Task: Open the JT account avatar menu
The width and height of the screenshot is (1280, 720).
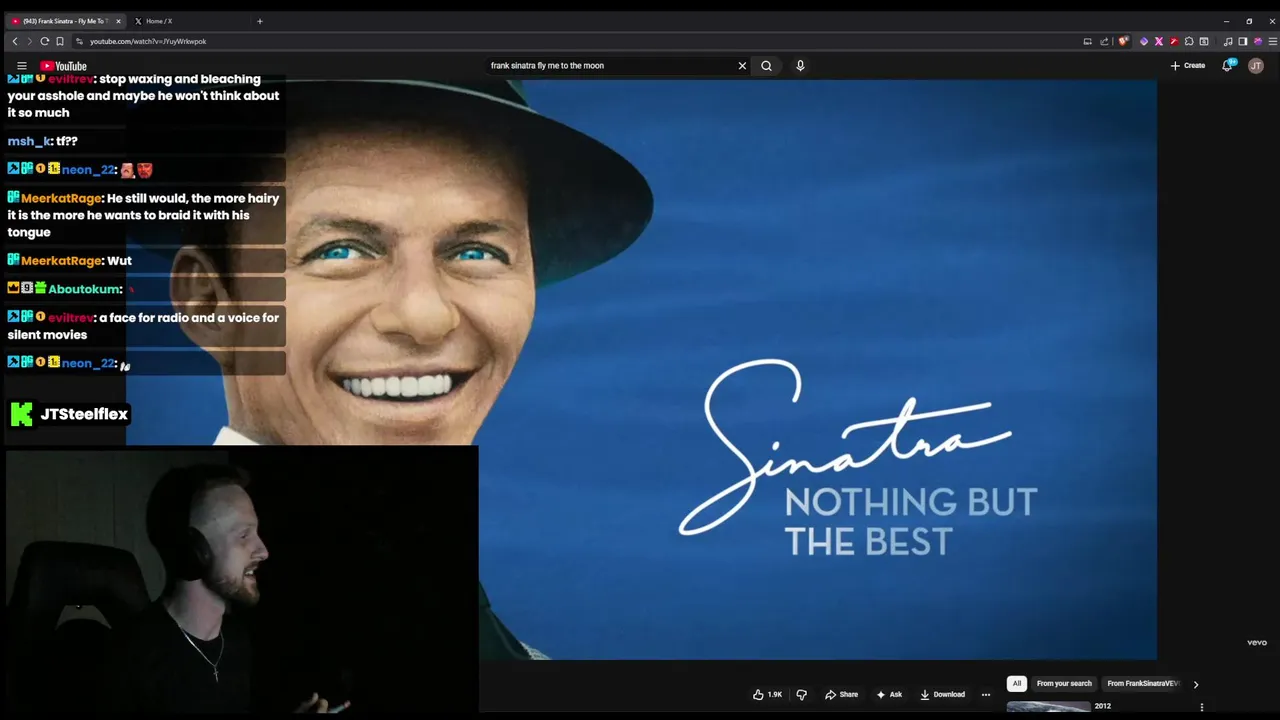Action: [1256, 66]
